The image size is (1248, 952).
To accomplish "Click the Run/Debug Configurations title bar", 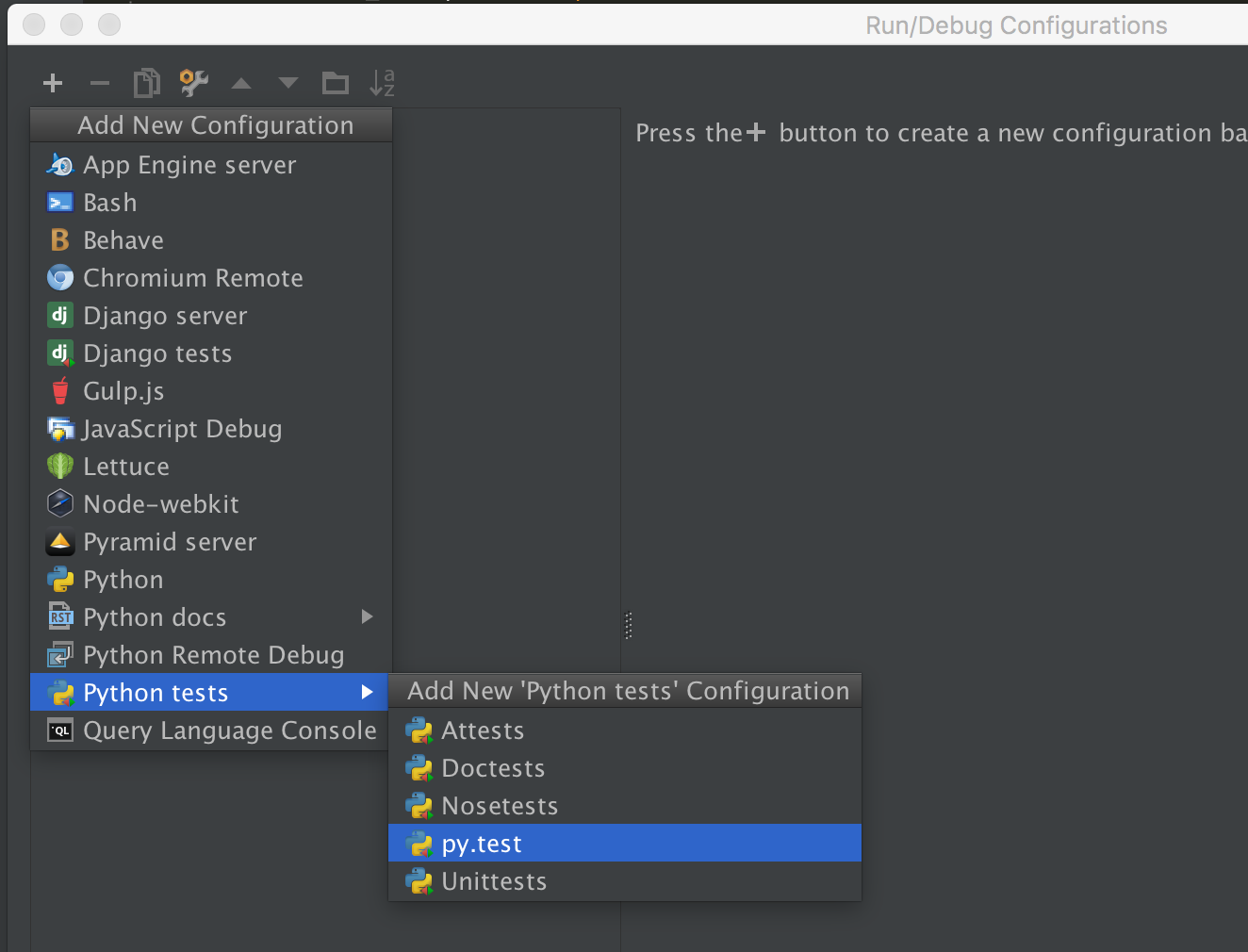I will (628, 25).
